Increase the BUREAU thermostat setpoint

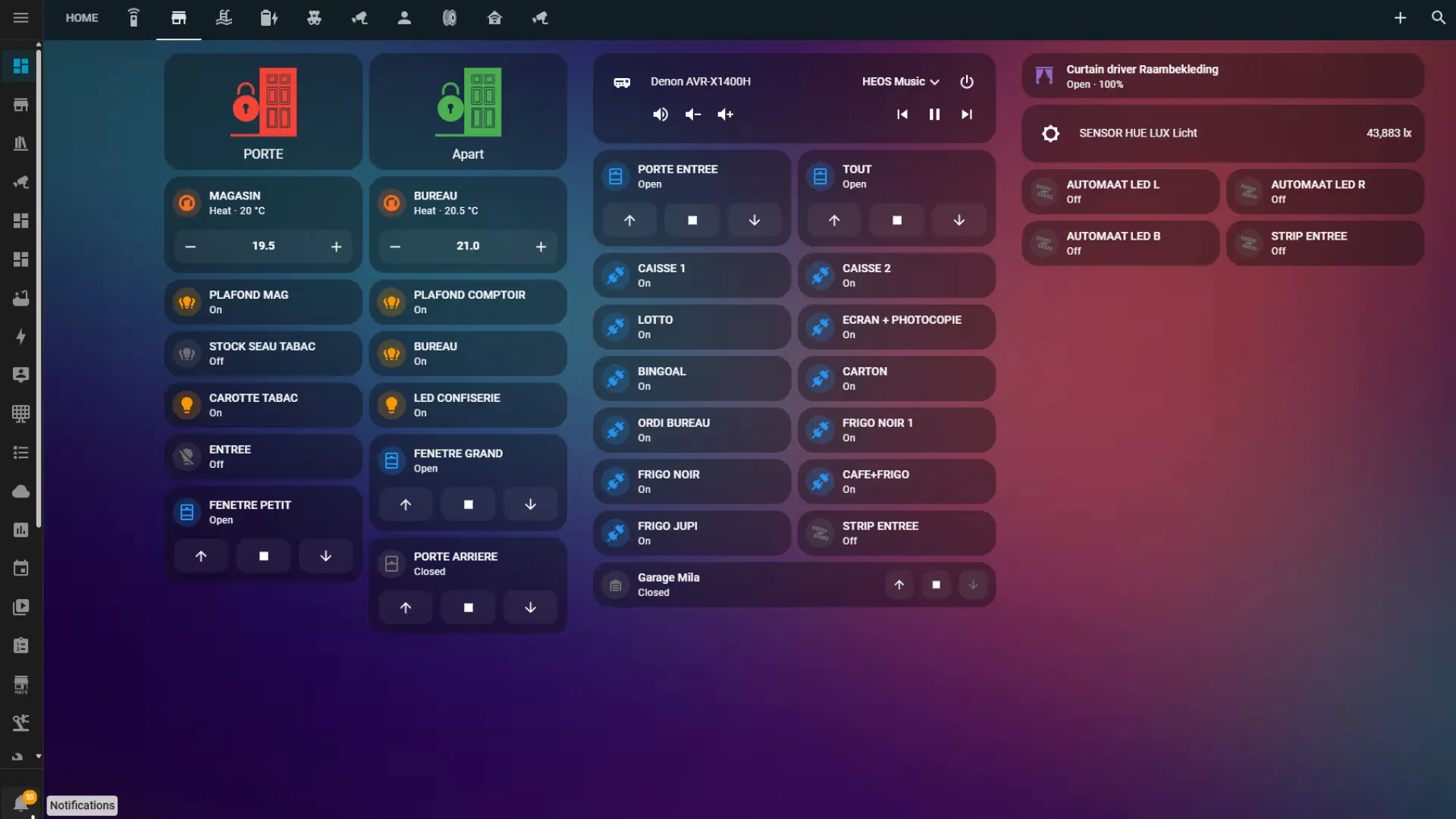pyautogui.click(x=541, y=246)
